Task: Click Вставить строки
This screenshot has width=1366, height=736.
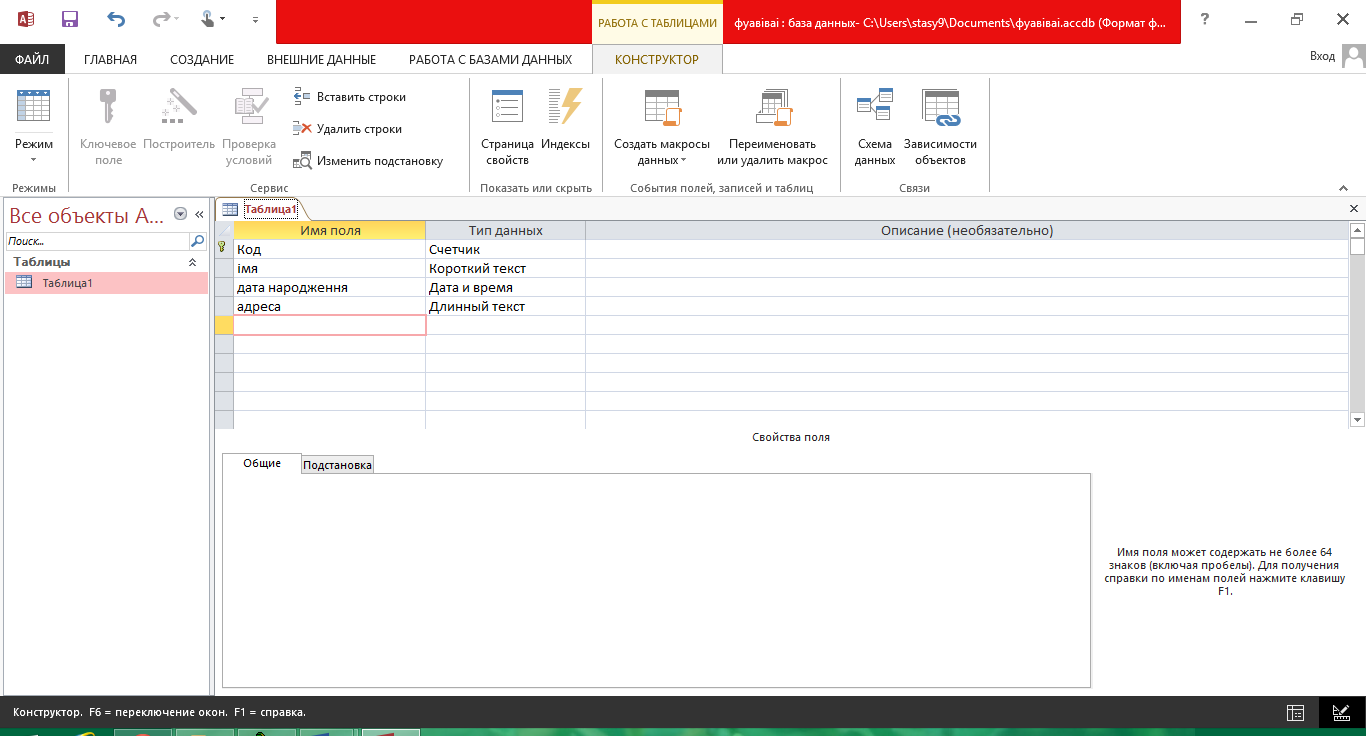Action: [x=349, y=97]
